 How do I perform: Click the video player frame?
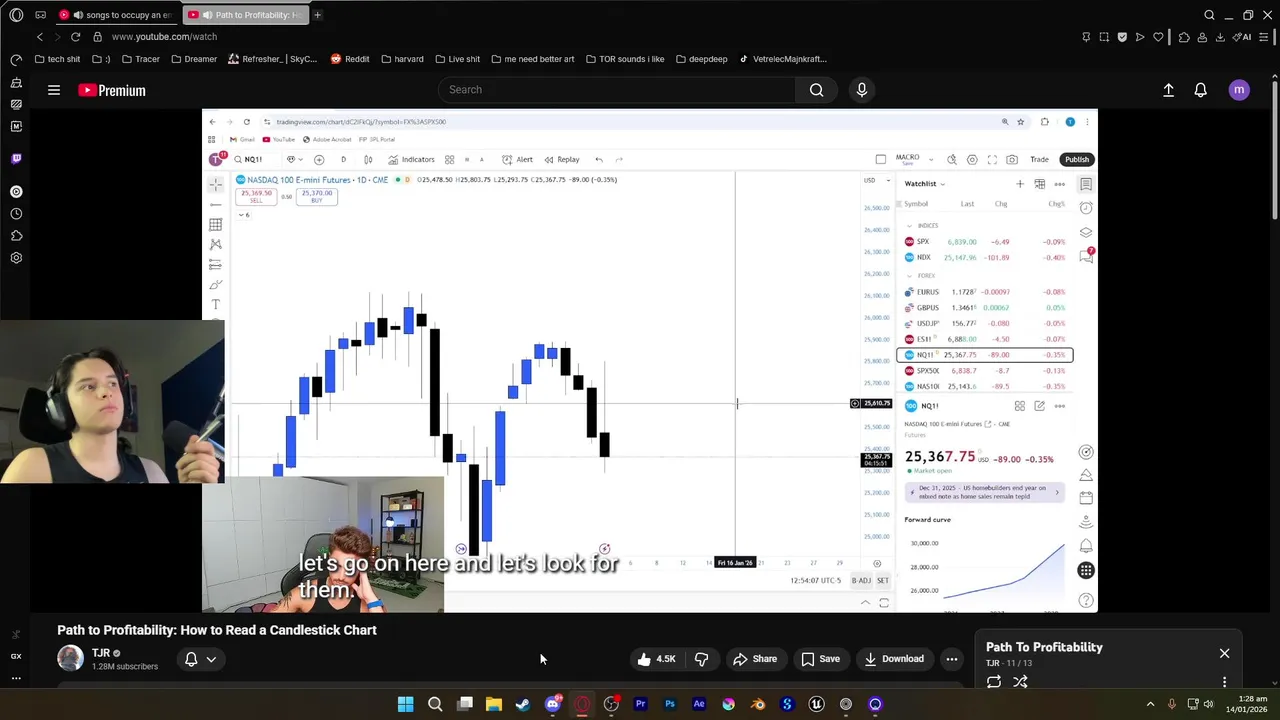pyautogui.click(x=650, y=360)
